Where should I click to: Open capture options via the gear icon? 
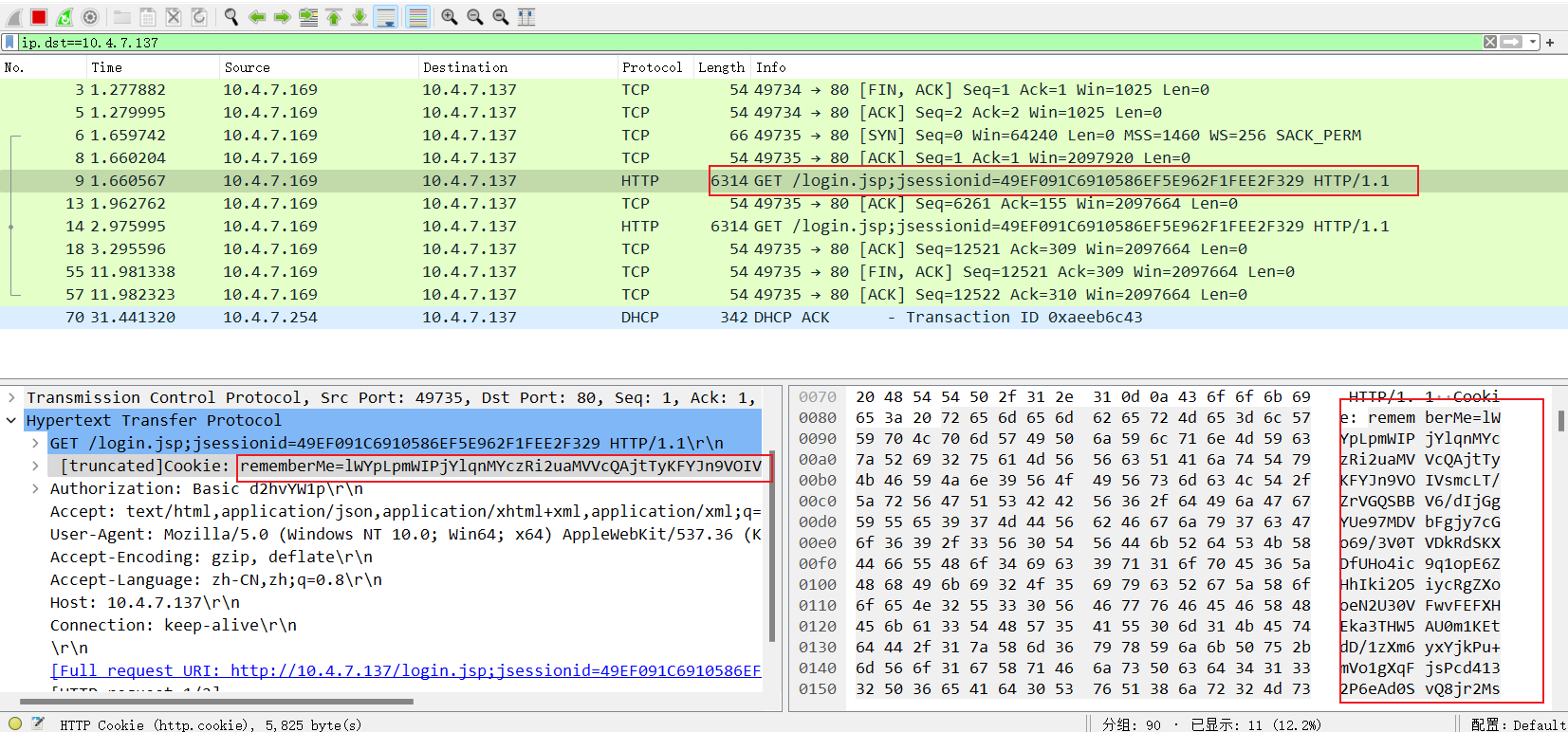(x=90, y=17)
